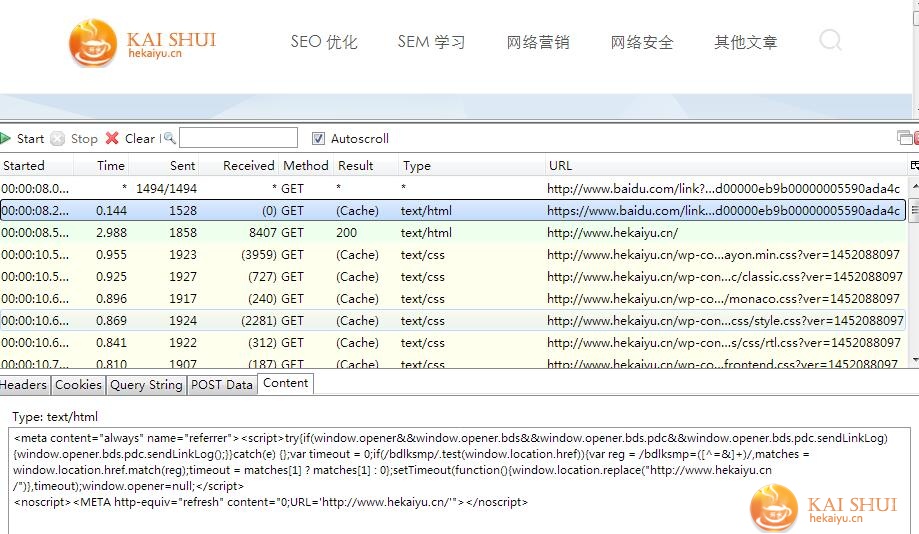Click the 1494/1494 sent value
Viewport: 919px width, 534px height.
point(166,189)
